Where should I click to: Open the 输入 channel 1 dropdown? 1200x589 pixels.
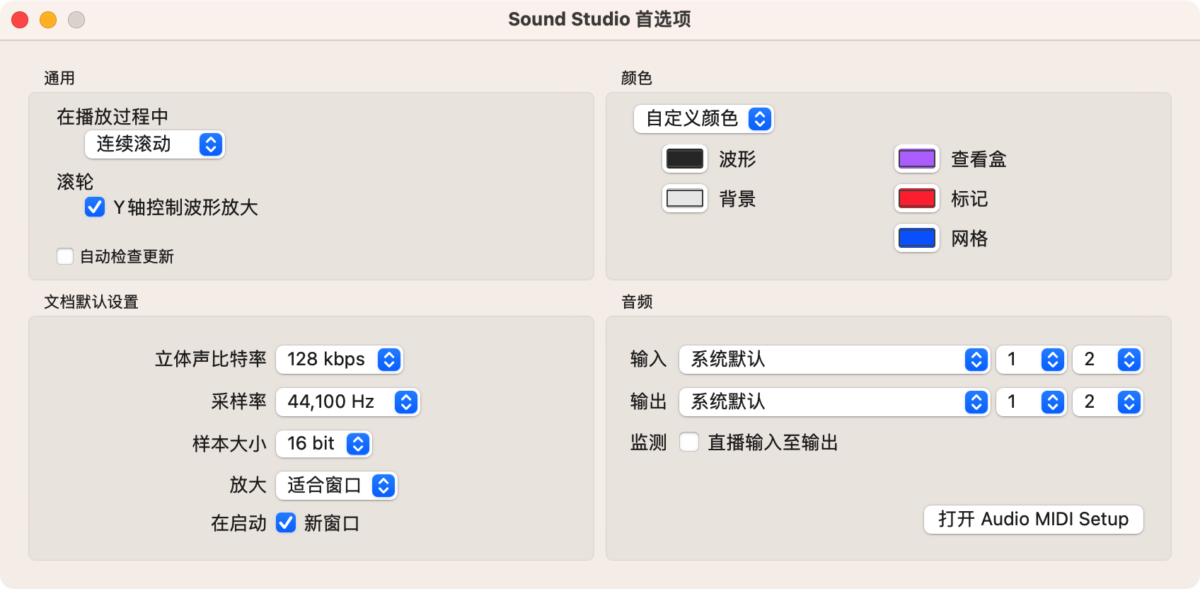[x=1030, y=360]
